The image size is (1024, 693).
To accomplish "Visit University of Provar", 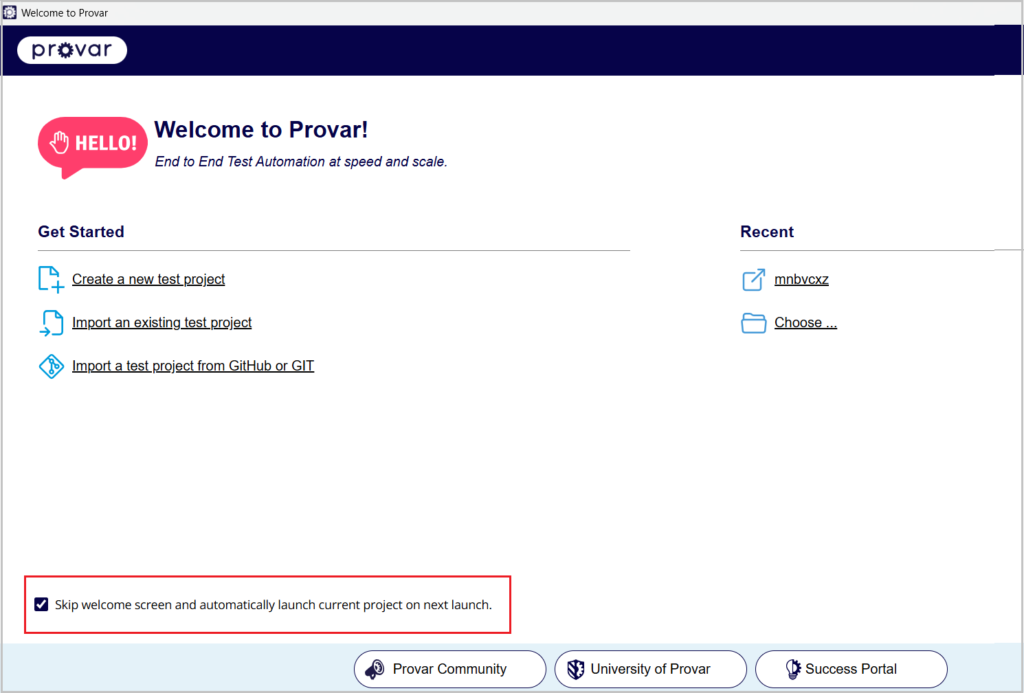I will pyautogui.click(x=650, y=669).
